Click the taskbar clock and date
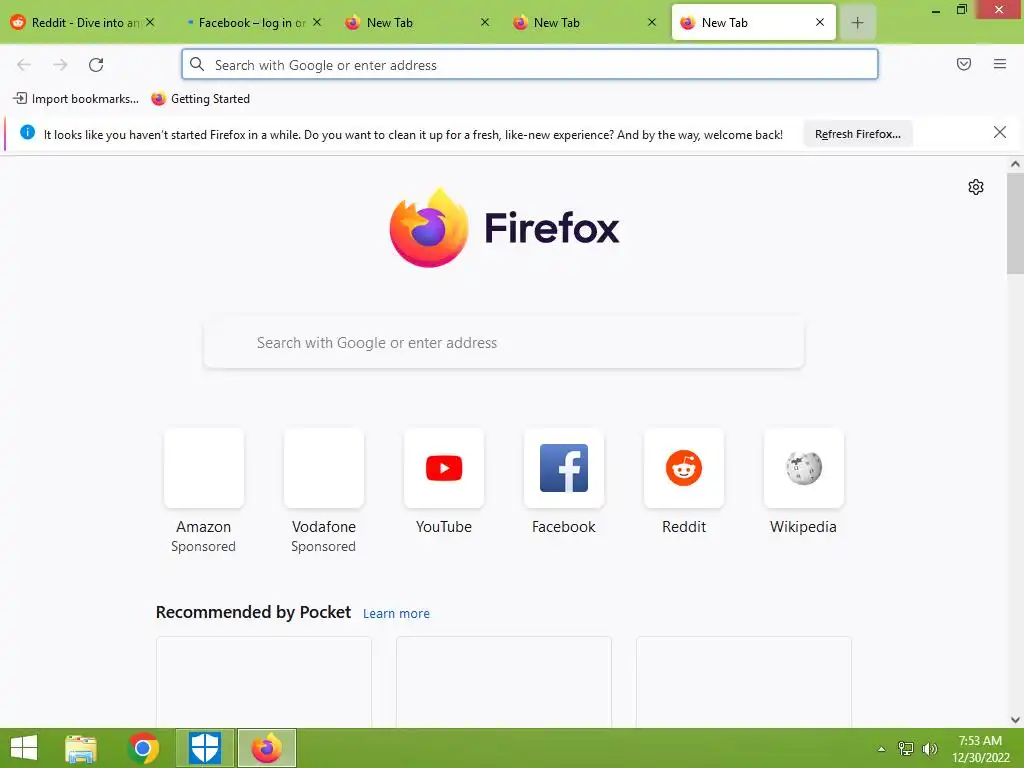This screenshot has width=1024, height=768. click(980, 749)
